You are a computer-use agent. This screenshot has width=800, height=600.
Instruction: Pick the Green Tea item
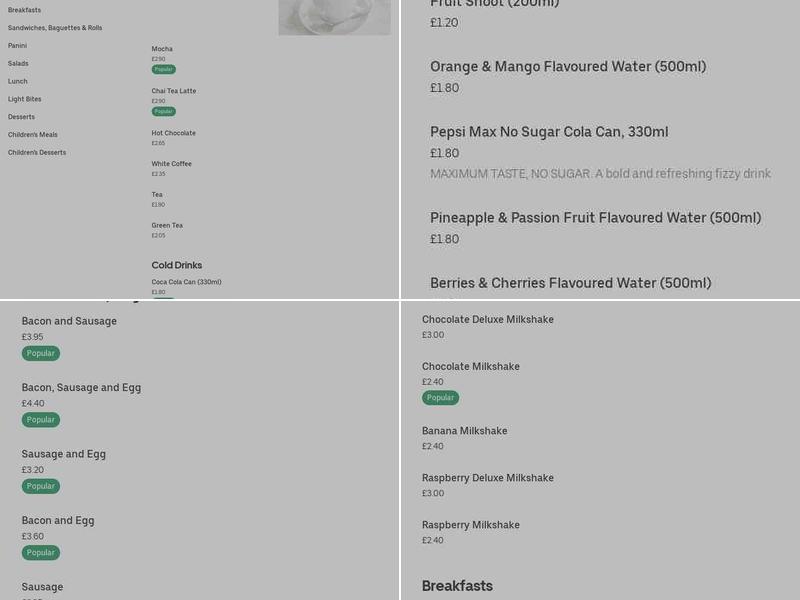(167, 225)
